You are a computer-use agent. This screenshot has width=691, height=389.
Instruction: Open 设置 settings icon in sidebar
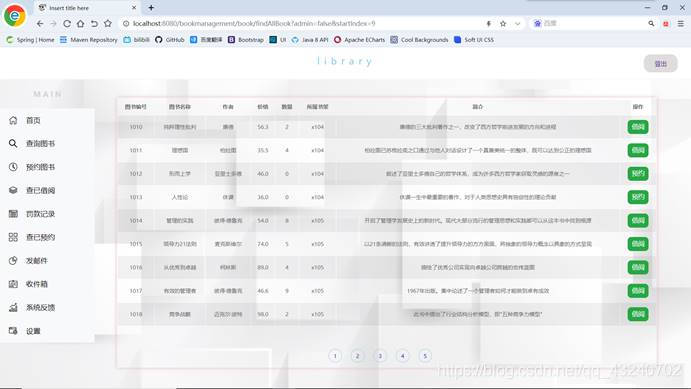pyautogui.click(x=13, y=330)
